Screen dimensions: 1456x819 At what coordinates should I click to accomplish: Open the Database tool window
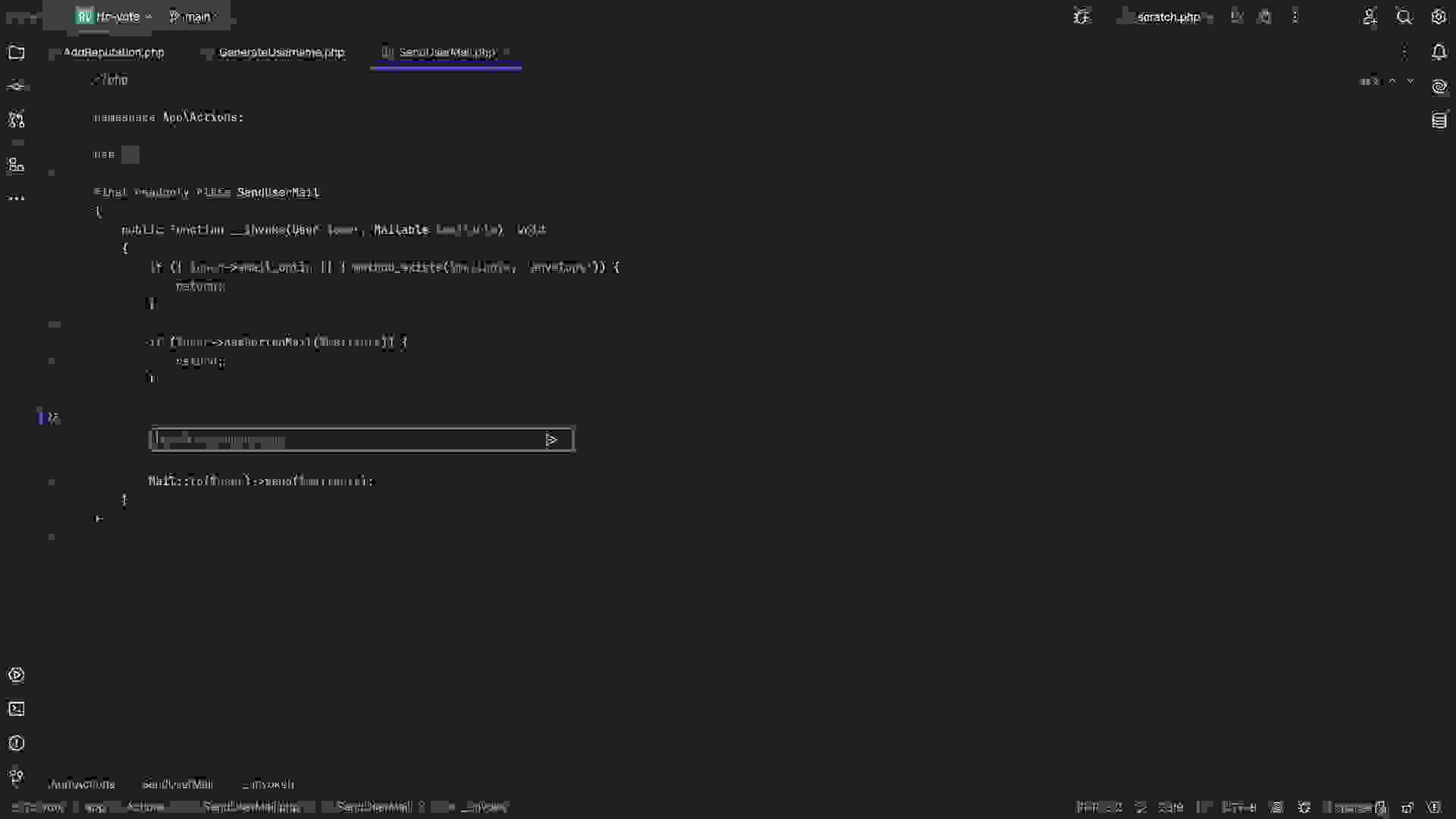pyautogui.click(x=1439, y=120)
